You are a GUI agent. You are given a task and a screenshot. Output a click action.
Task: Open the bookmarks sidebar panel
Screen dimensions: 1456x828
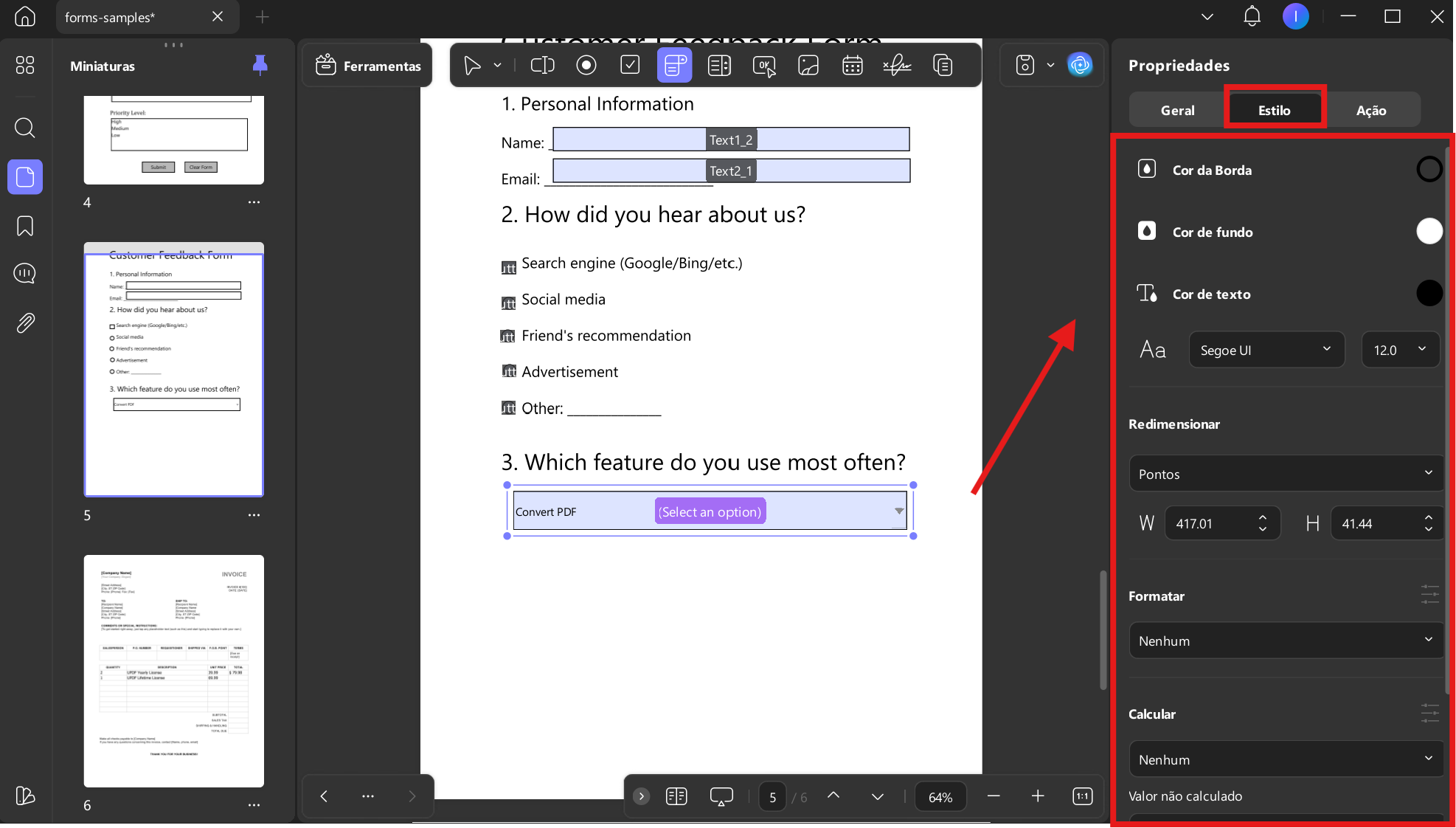coord(25,226)
